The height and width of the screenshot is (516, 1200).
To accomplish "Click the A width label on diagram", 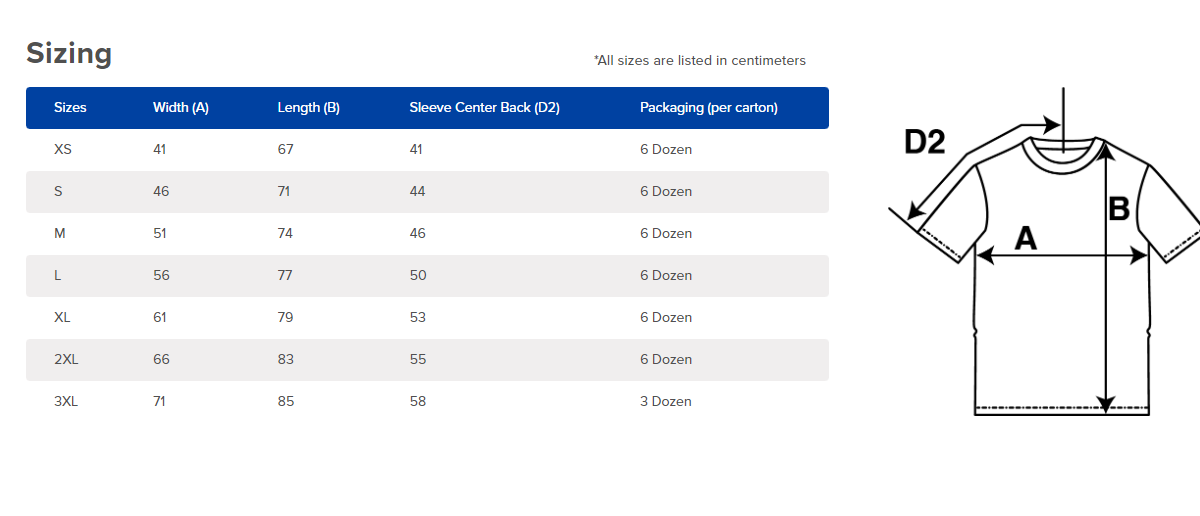I will [1026, 238].
